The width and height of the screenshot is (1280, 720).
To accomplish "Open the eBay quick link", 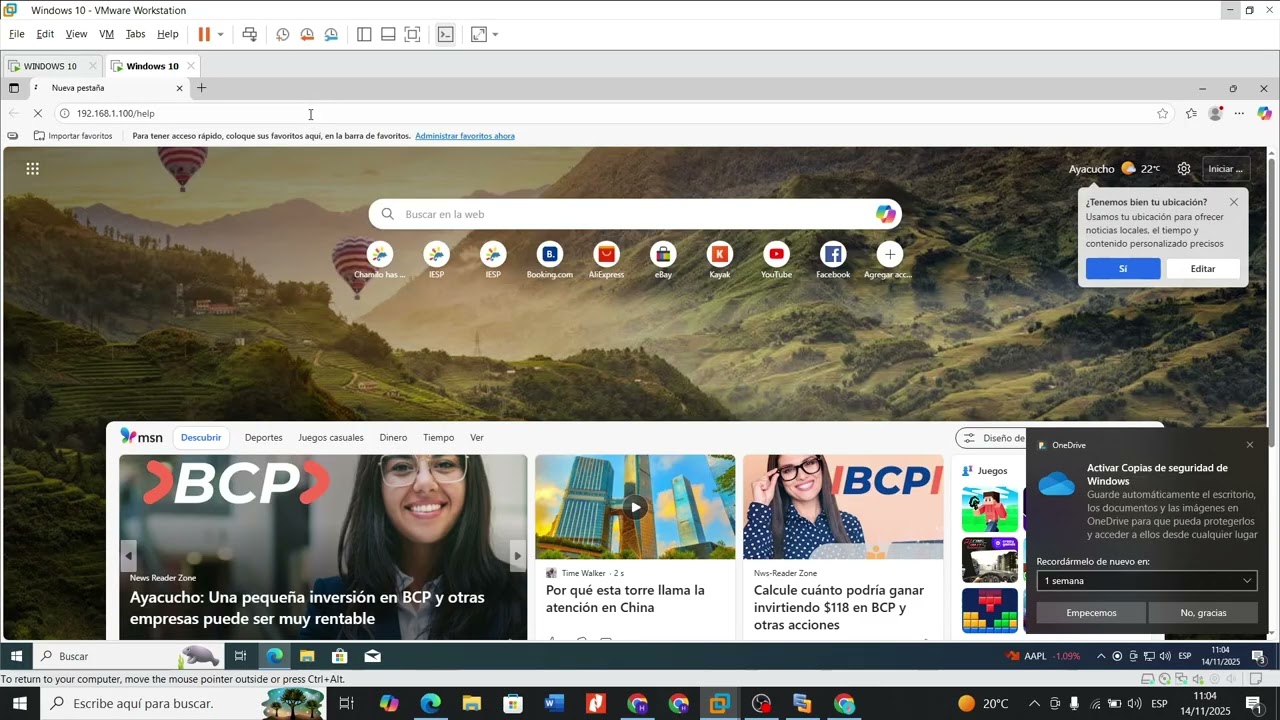I will tap(663, 260).
